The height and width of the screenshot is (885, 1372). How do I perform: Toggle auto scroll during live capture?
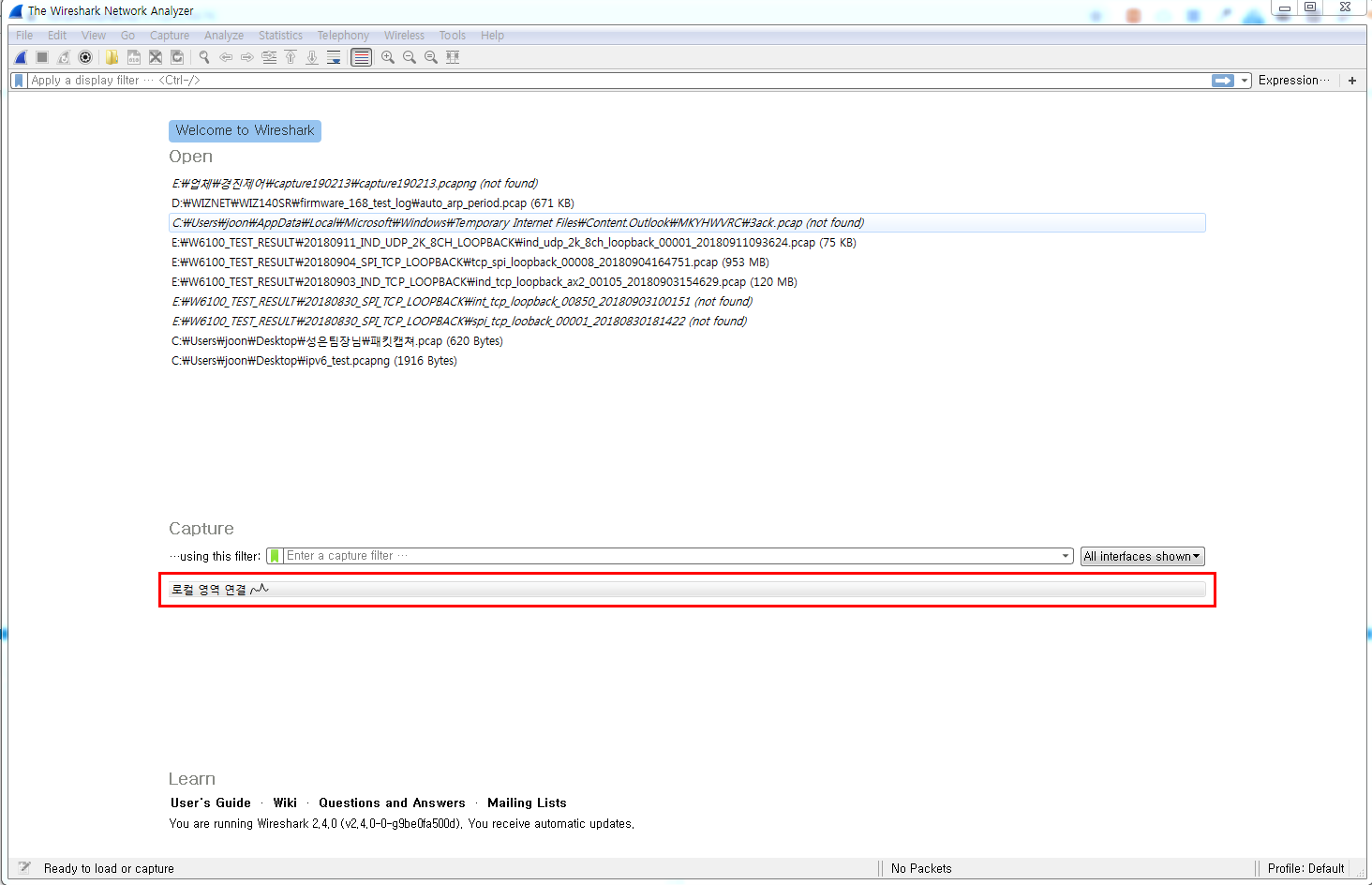point(334,57)
